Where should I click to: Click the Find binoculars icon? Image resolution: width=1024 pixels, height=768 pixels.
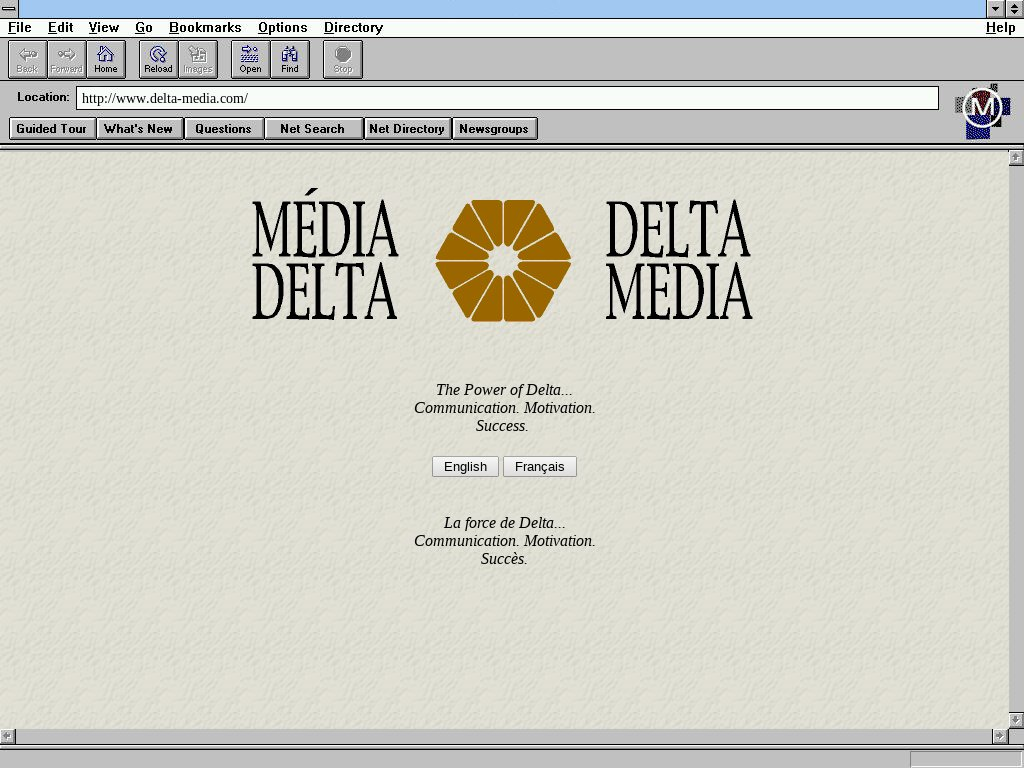290,59
